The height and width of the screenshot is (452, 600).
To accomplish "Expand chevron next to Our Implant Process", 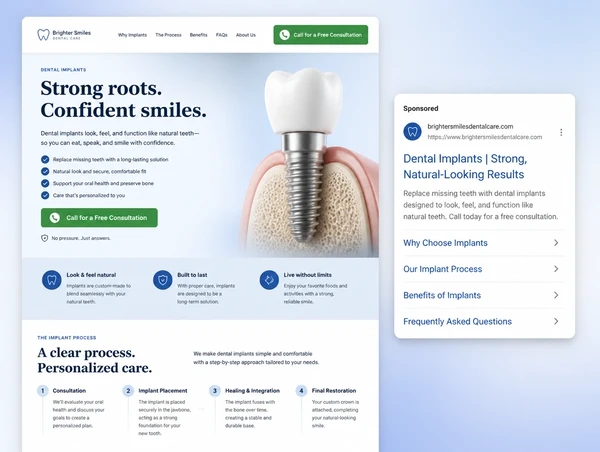I will 556,269.
